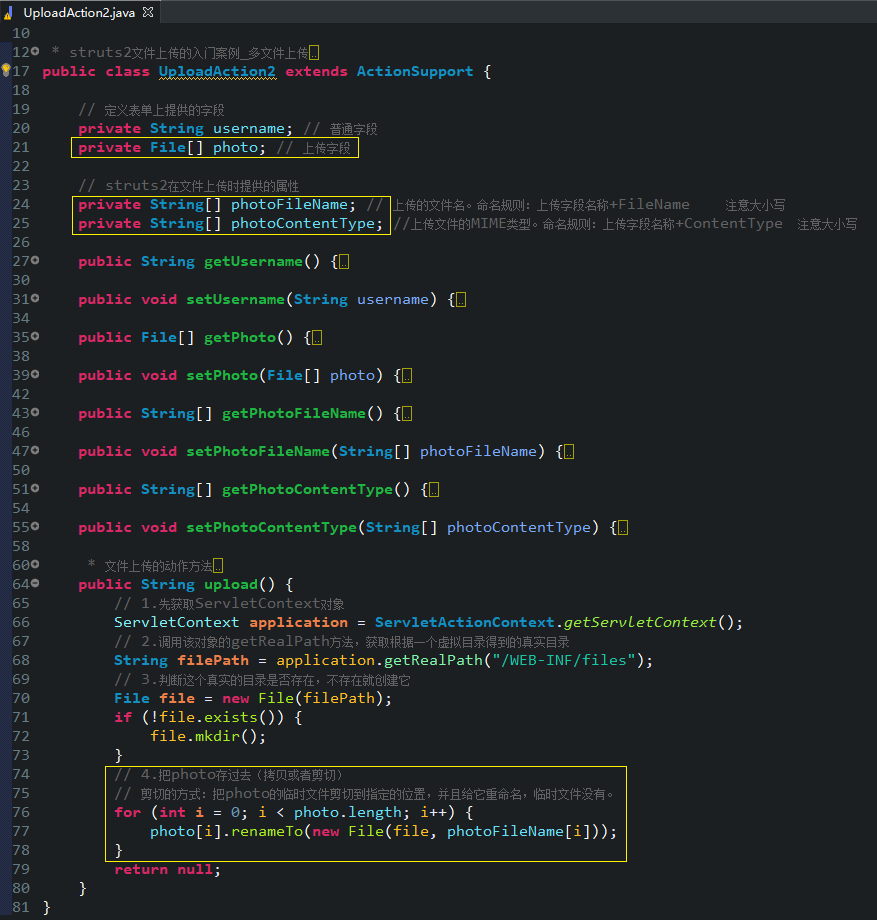The width and height of the screenshot is (877, 920).
Task: Click 'photoFileName[i]' on line 77
Action: (x=518, y=831)
